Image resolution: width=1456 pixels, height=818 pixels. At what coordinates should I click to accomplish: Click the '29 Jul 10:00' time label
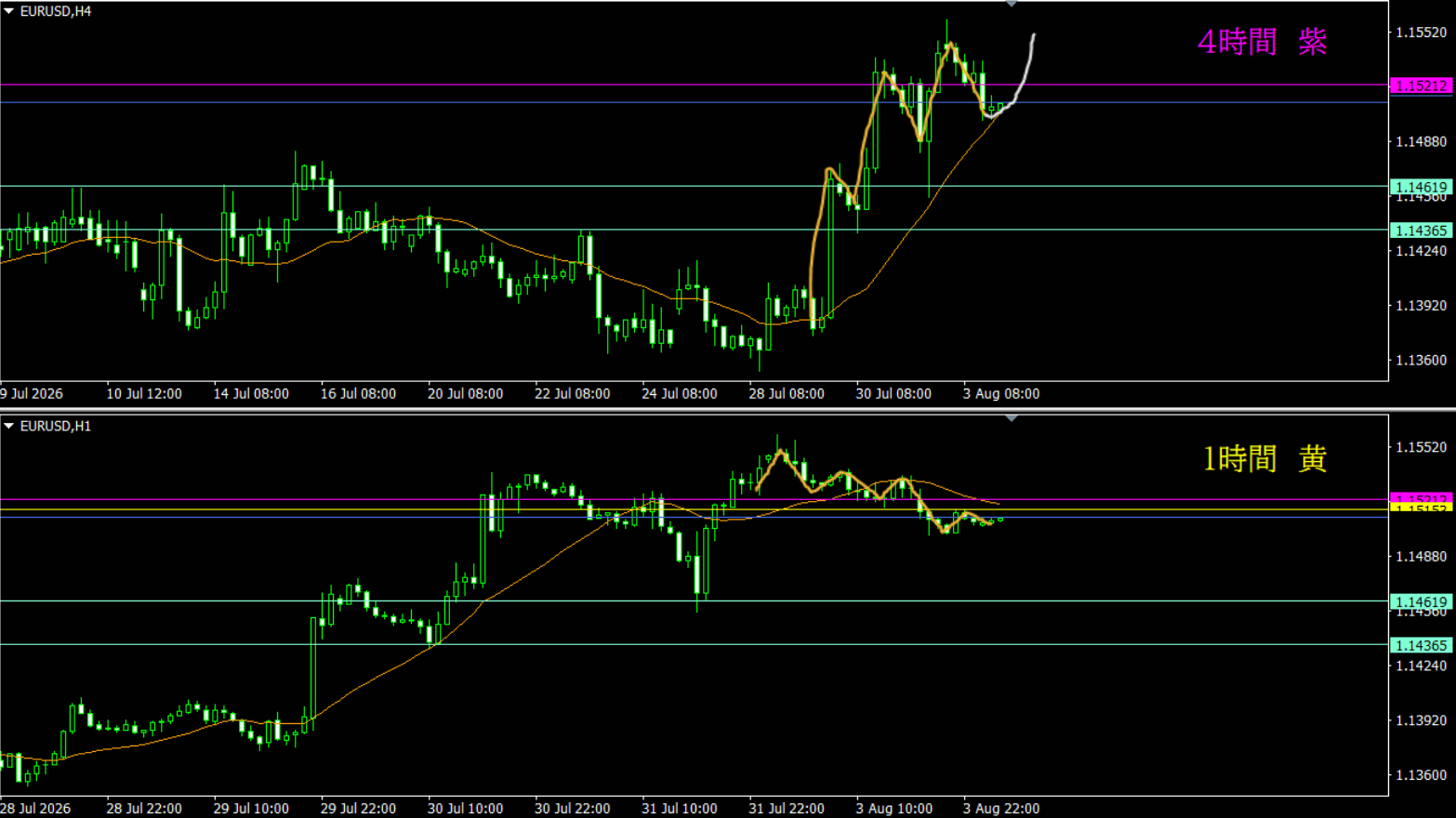coord(251,809)
